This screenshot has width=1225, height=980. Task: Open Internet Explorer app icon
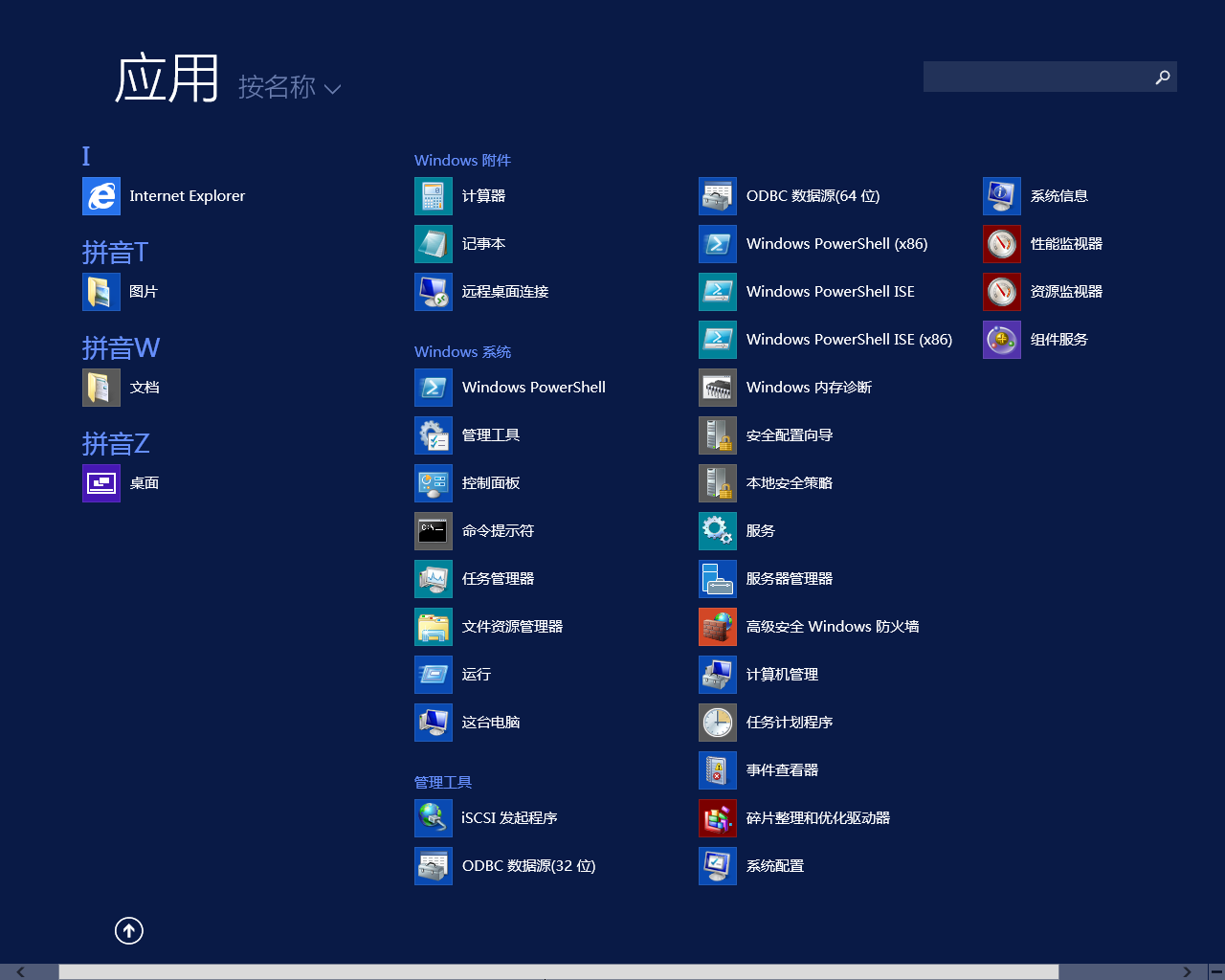101,196
